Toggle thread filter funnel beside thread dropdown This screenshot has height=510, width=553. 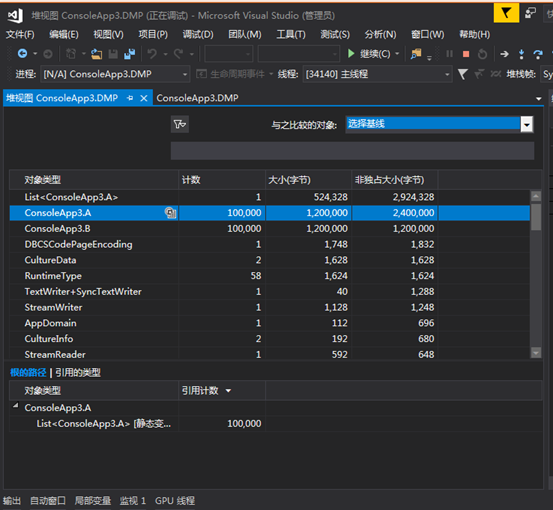pos(462,74)
